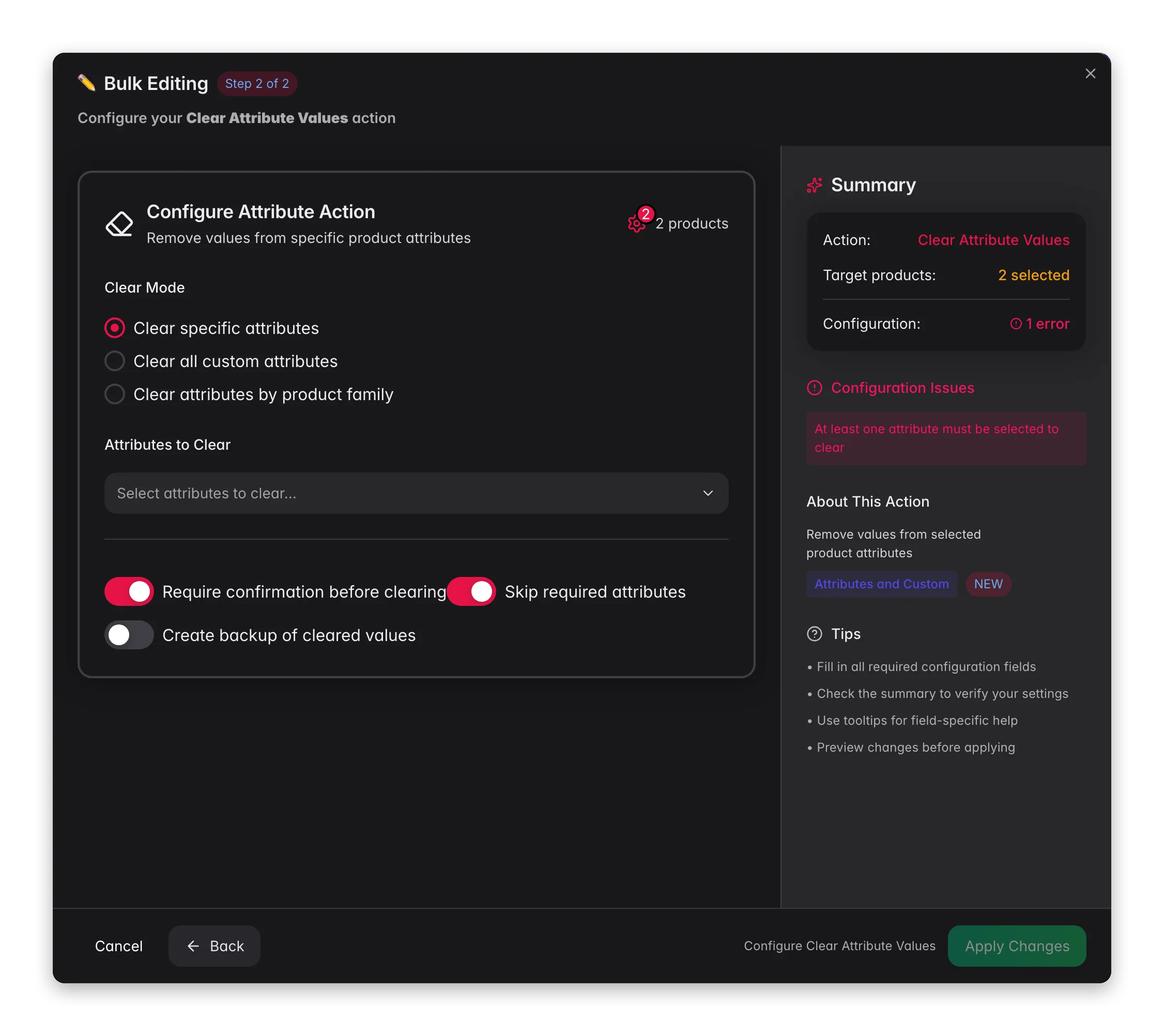This screenshot has width=1164, height=1036.
Task: Click the chevron in attributes dropdown
Action: click(x=708, y=493)
